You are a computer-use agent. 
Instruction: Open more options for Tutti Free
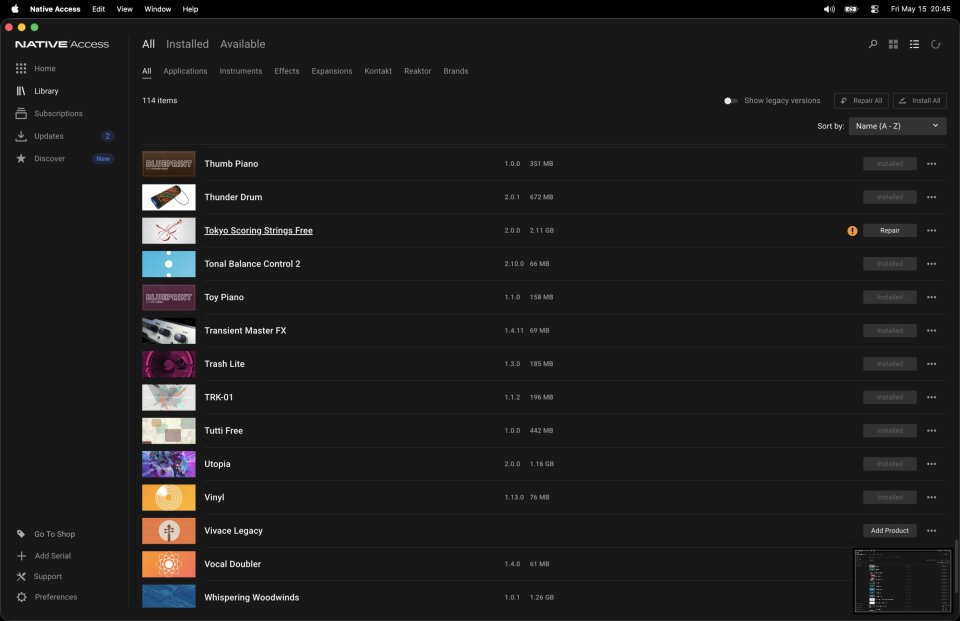(x=931, y=431)
